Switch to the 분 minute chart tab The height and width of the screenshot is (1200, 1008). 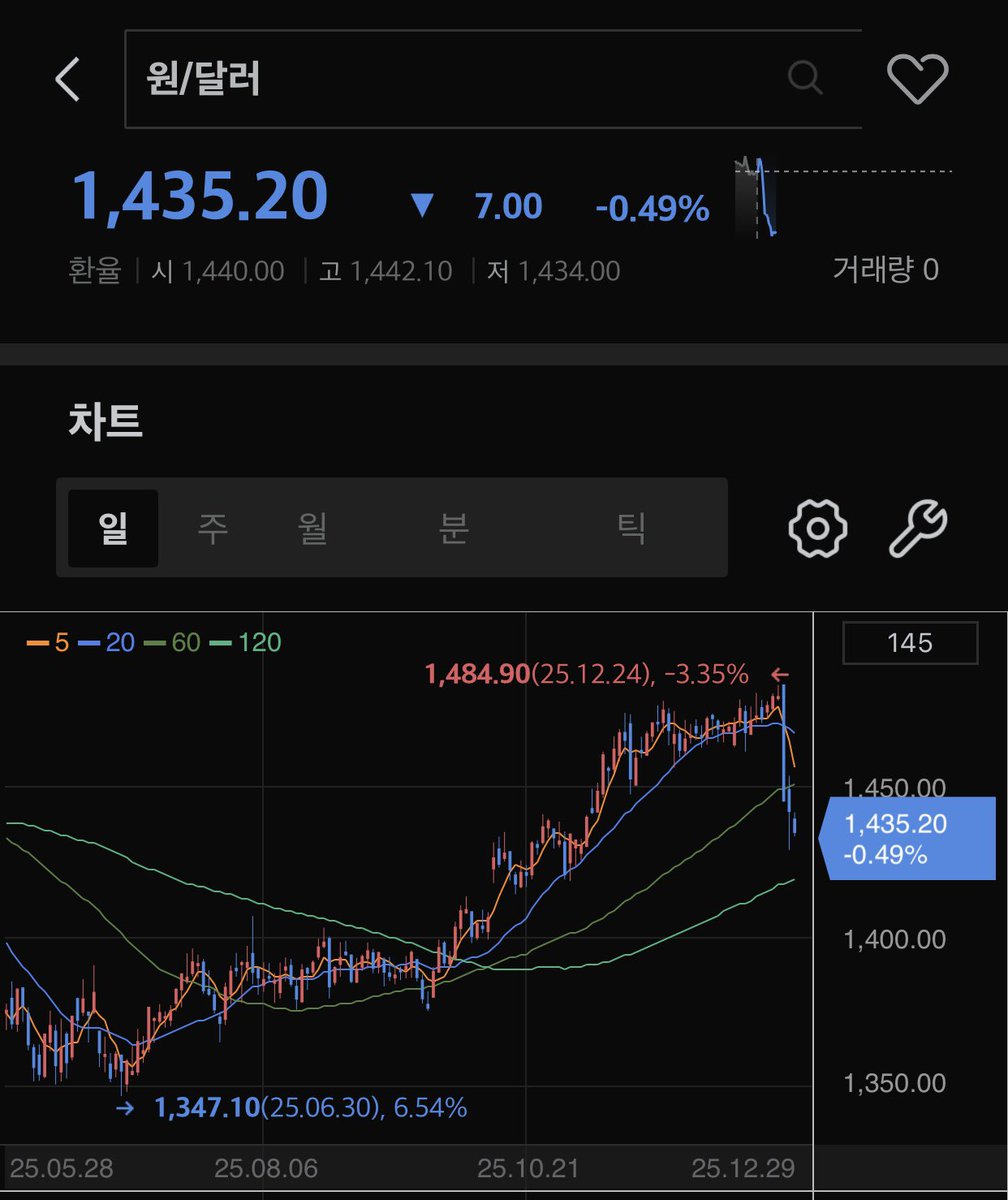[x=453, y=528]
